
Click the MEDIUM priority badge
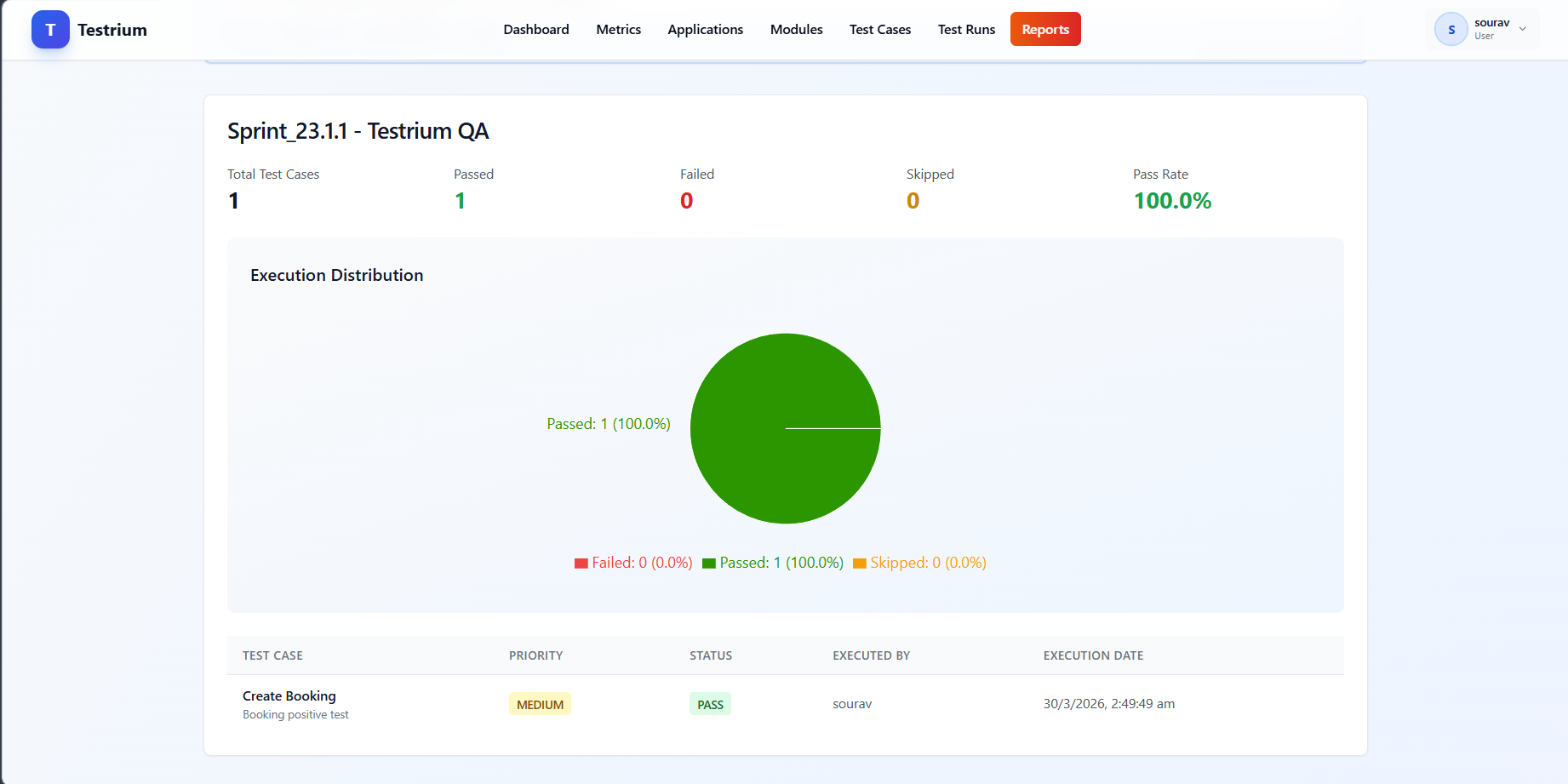(x=540, y=705)
